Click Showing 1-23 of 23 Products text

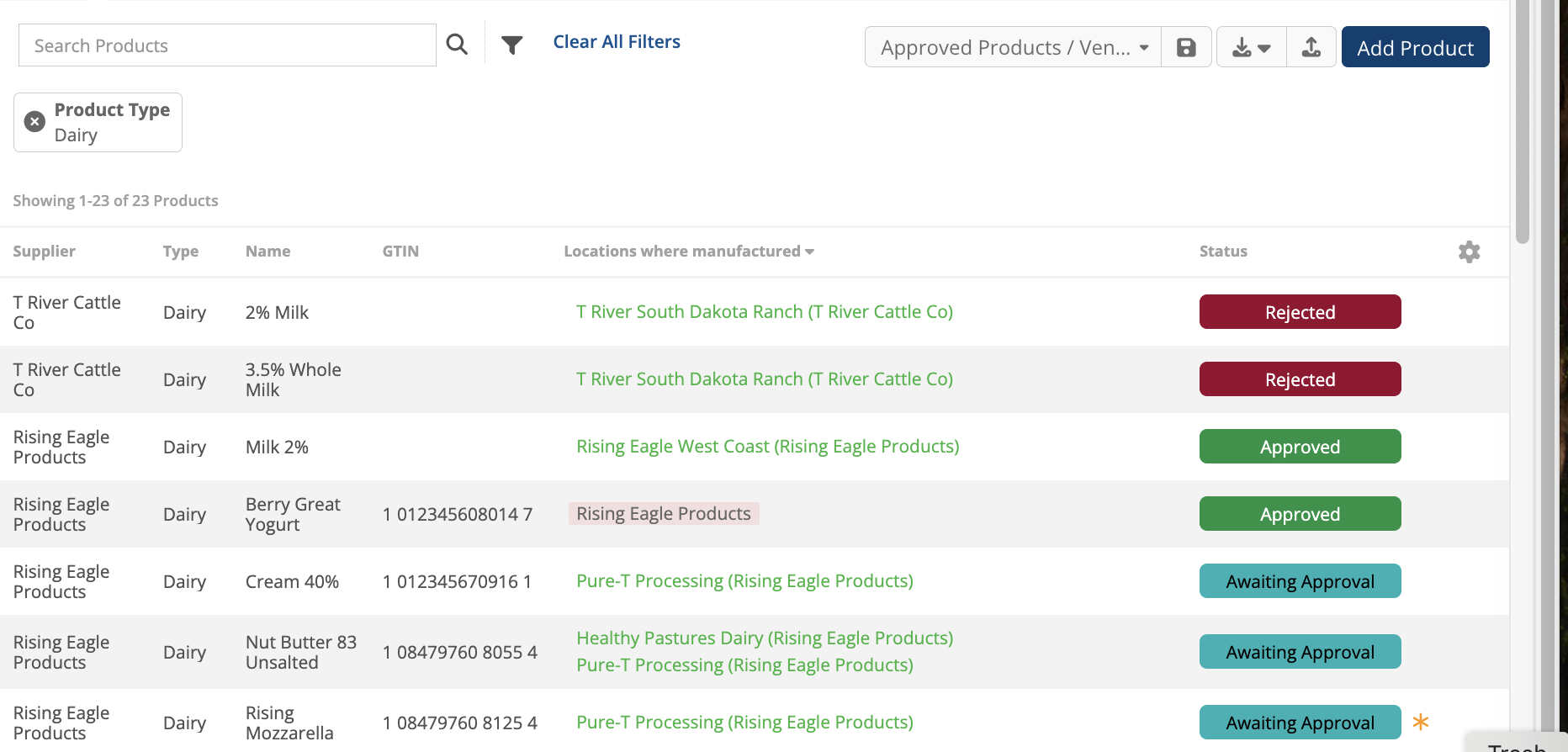pos(115,201)
